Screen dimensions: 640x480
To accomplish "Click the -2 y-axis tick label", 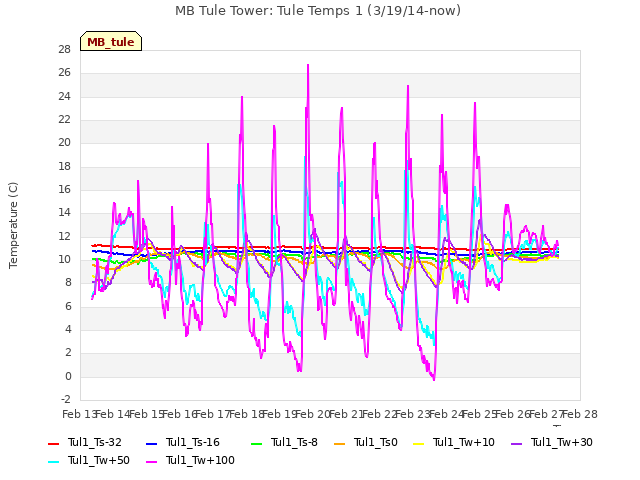I will (x=66, y=399).
